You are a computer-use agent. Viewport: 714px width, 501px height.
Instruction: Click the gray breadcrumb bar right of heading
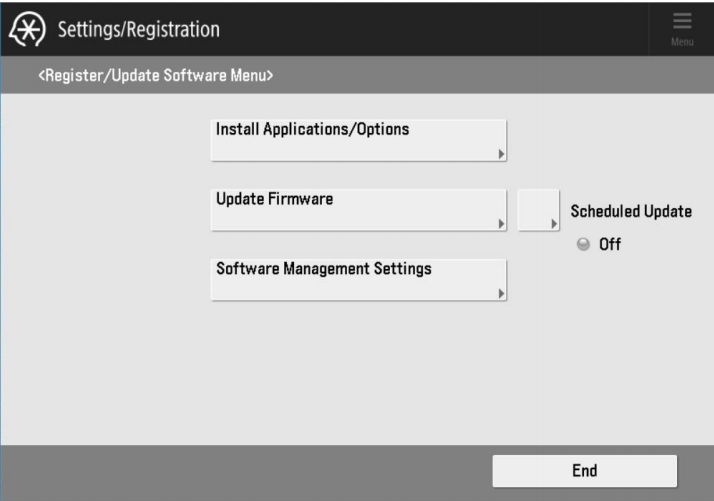click(500, 75)
